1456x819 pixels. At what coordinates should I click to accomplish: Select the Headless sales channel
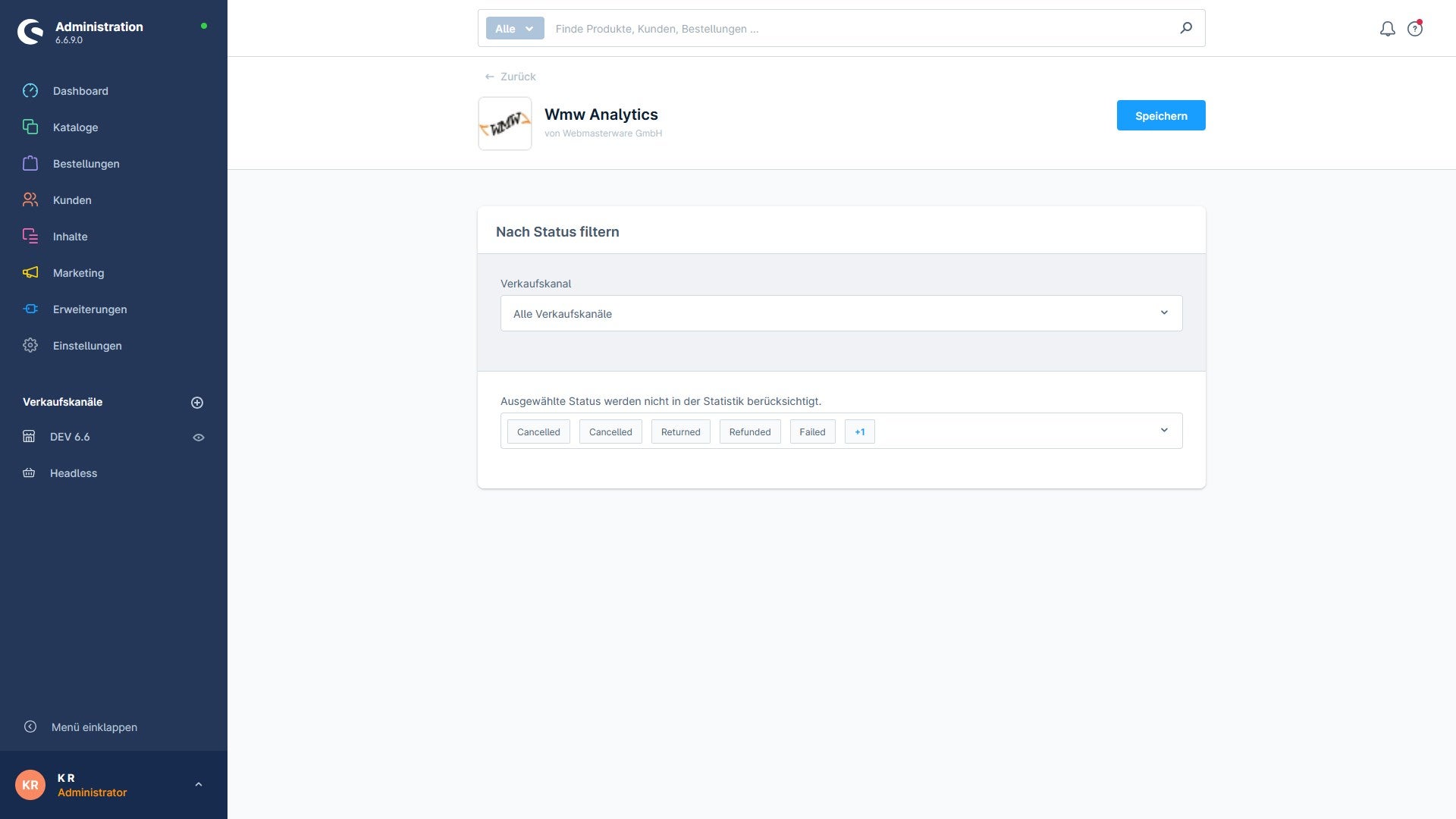[74, 473]
